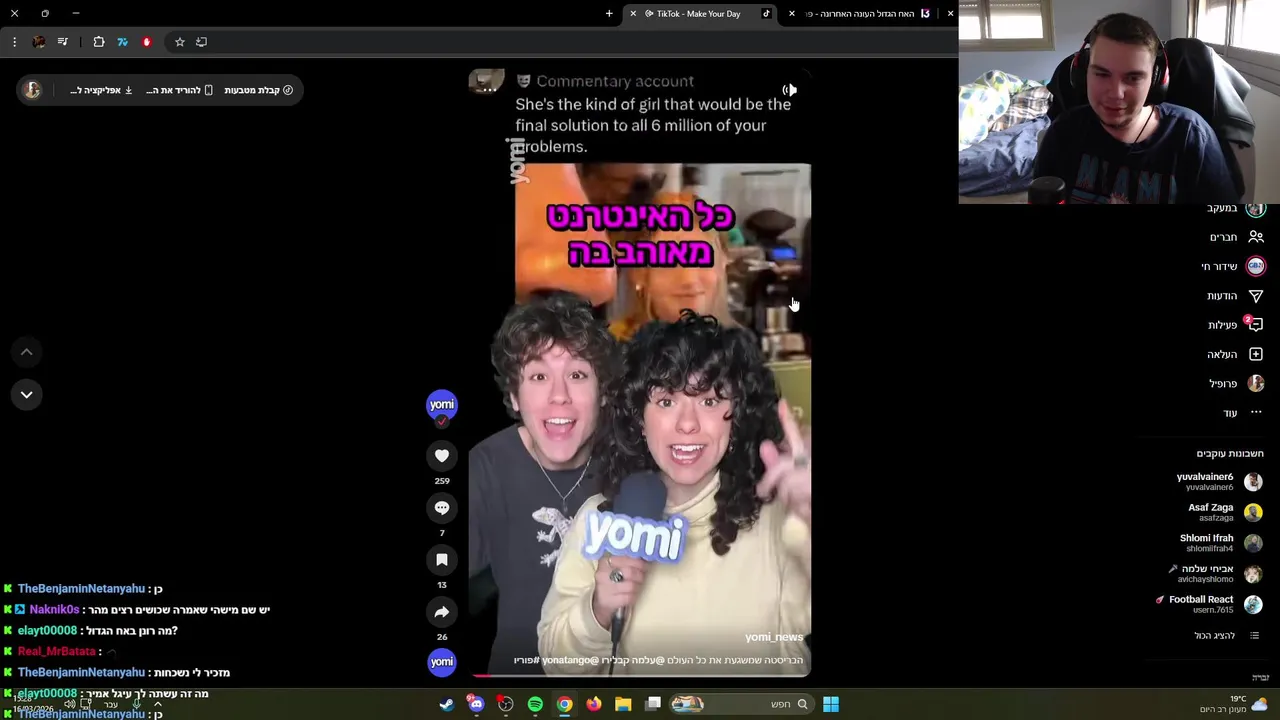
Task: Open Profile (פרופיל) in sidebar
Action: 1236,383
